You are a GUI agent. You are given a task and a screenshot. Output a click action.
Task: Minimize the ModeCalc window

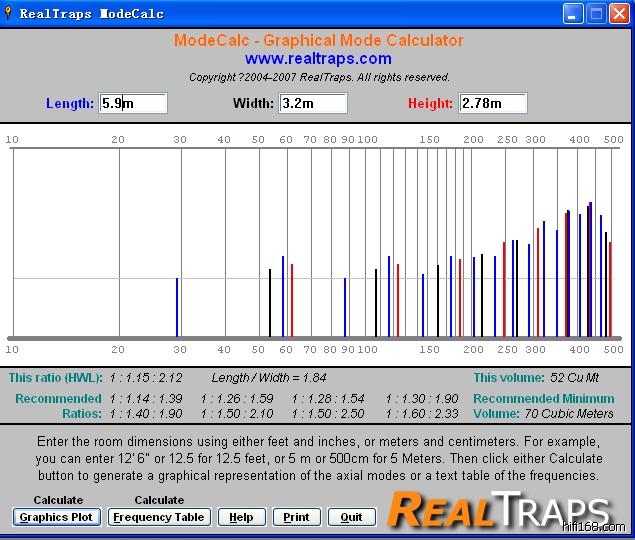[x=573, y=14]
